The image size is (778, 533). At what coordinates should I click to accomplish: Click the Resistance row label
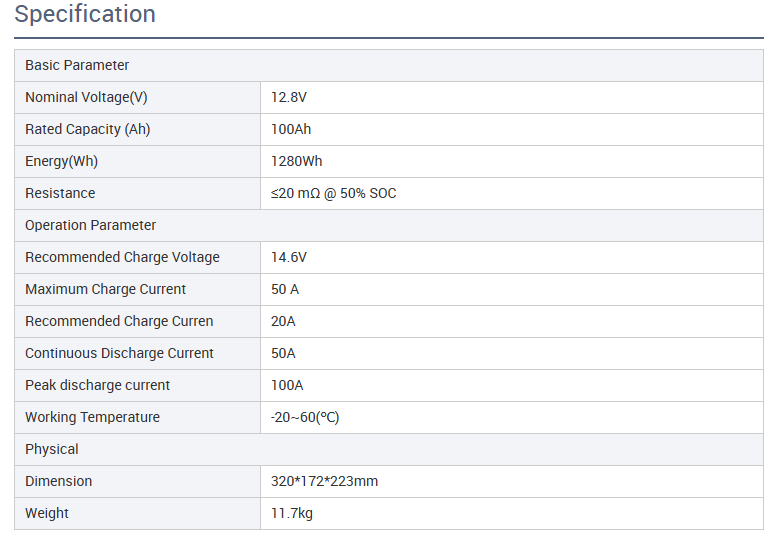(60, 193)
